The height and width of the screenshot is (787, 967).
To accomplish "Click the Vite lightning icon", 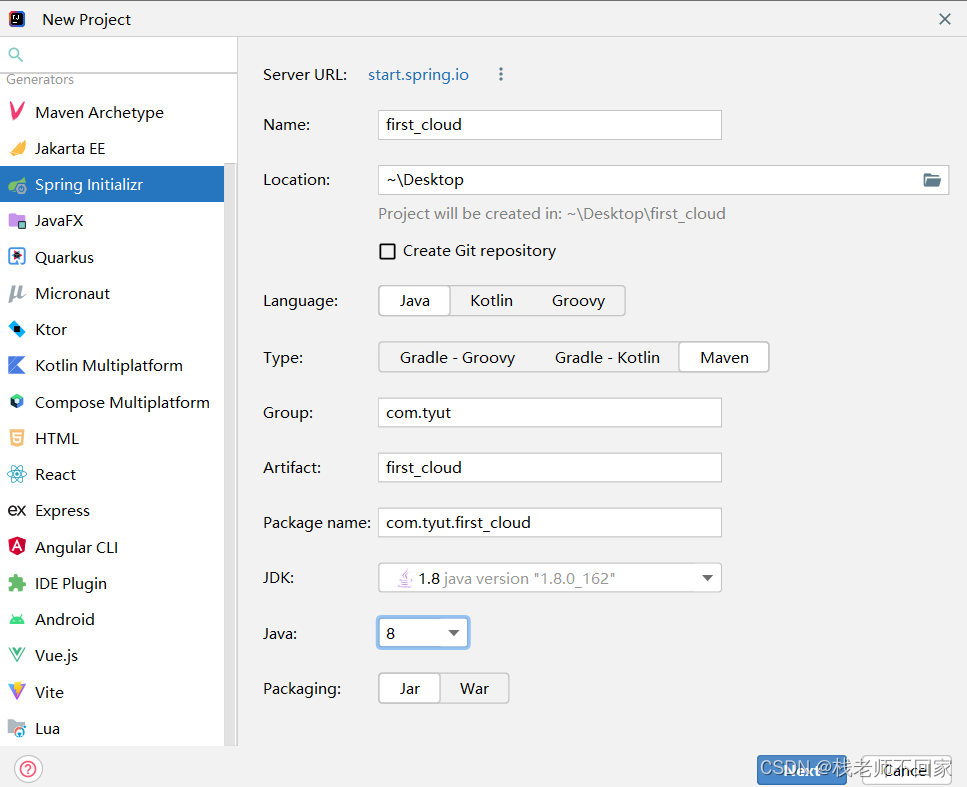I will [x=17, y=691].
